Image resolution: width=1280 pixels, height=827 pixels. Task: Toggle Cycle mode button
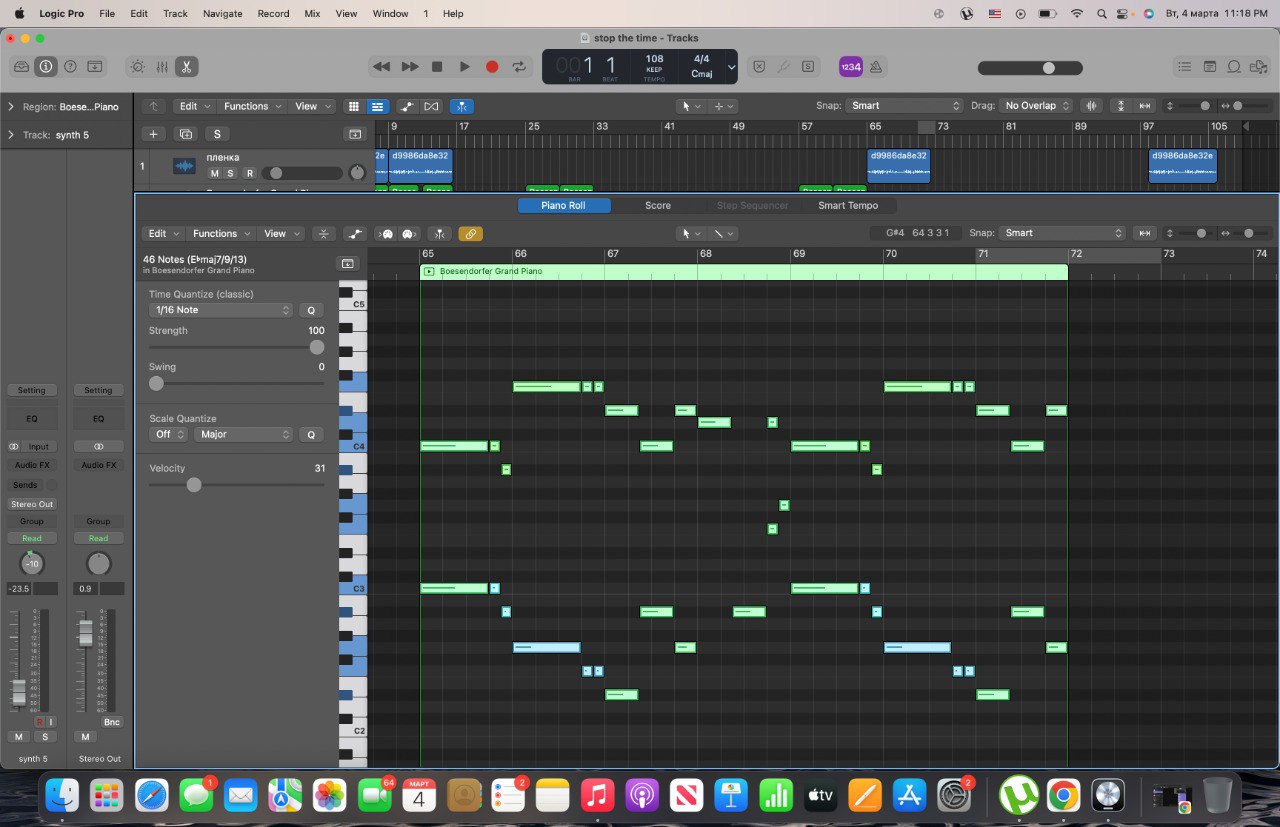(519, 67)
